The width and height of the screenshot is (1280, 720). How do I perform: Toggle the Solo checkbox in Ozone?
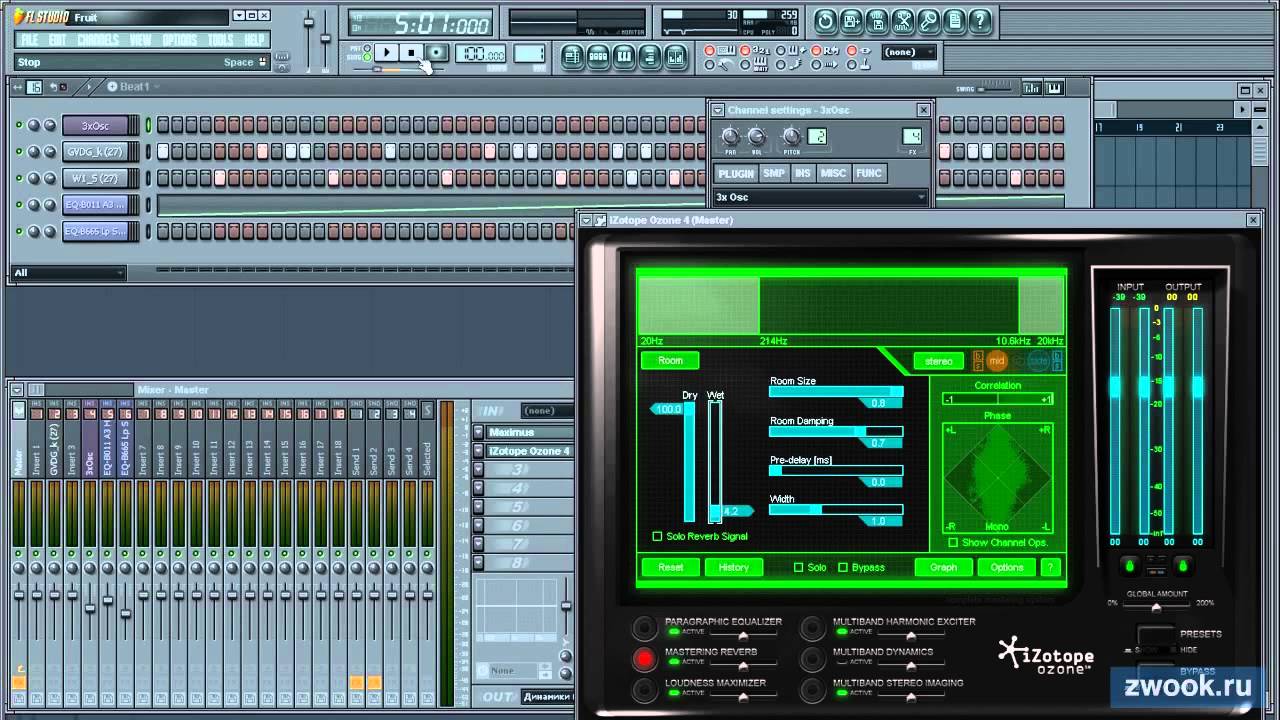798,567
